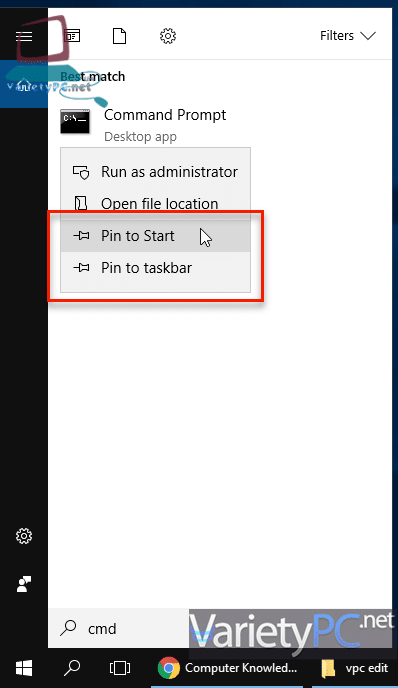Open the Windows Start button
Viewport: 398px width, 688px height.
point(24,668)
